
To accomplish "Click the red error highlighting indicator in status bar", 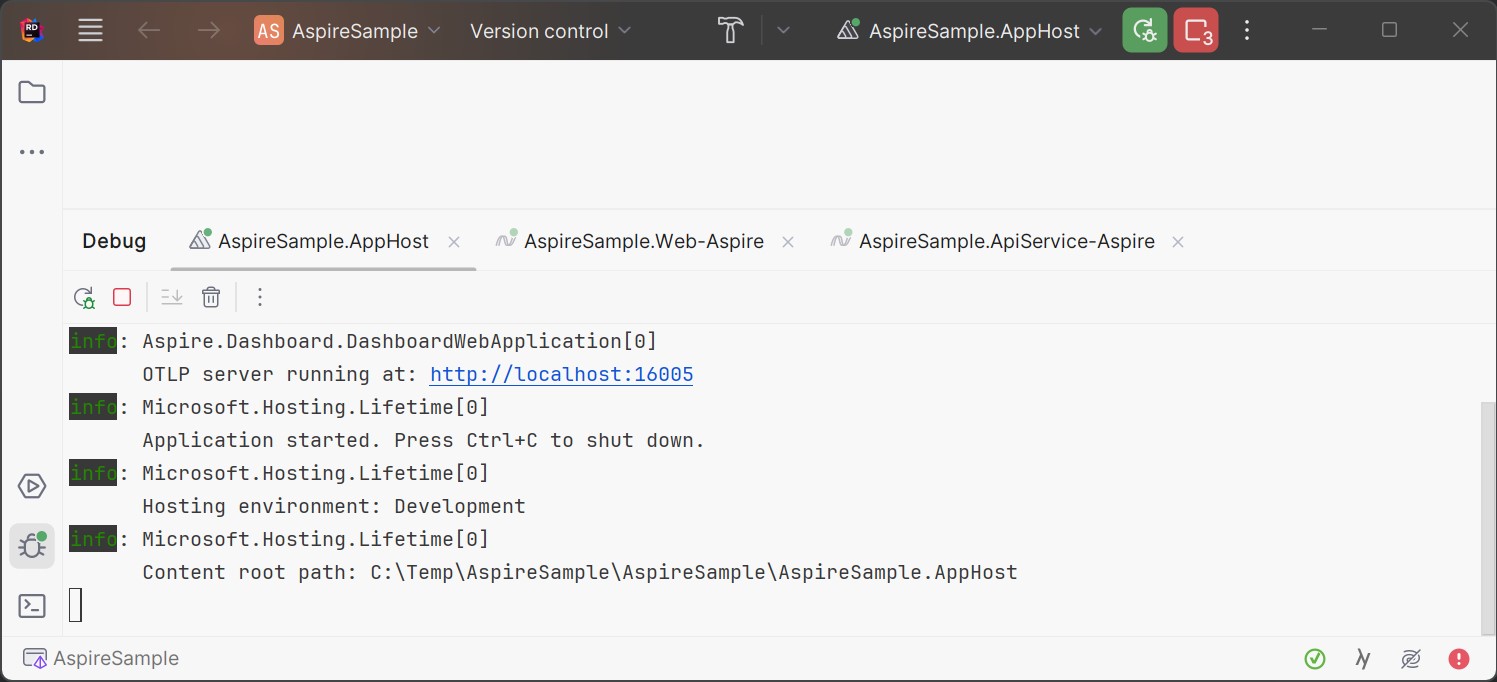I will click(1458, 658).
